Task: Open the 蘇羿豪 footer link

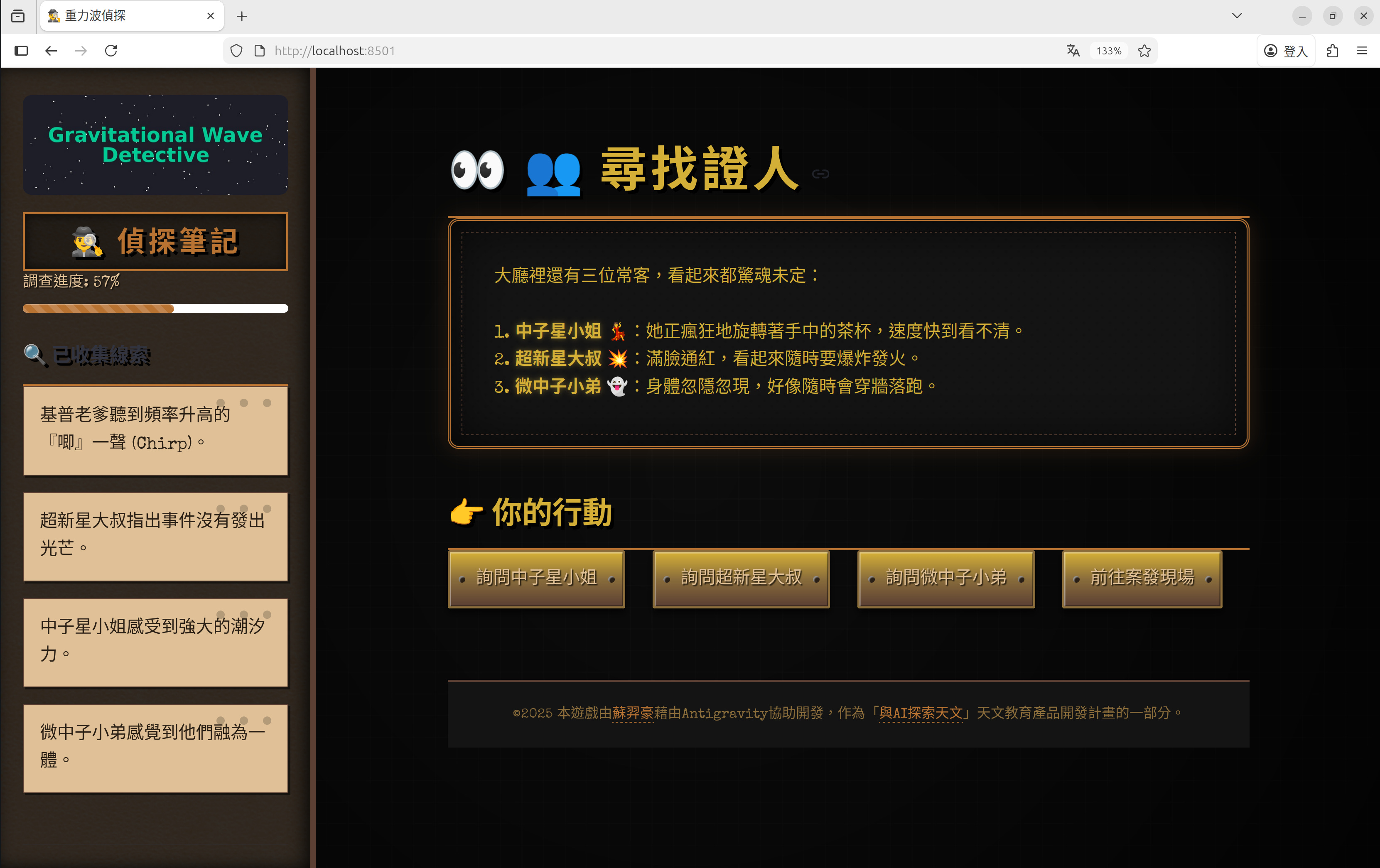Action: click(x=632, y=713)
